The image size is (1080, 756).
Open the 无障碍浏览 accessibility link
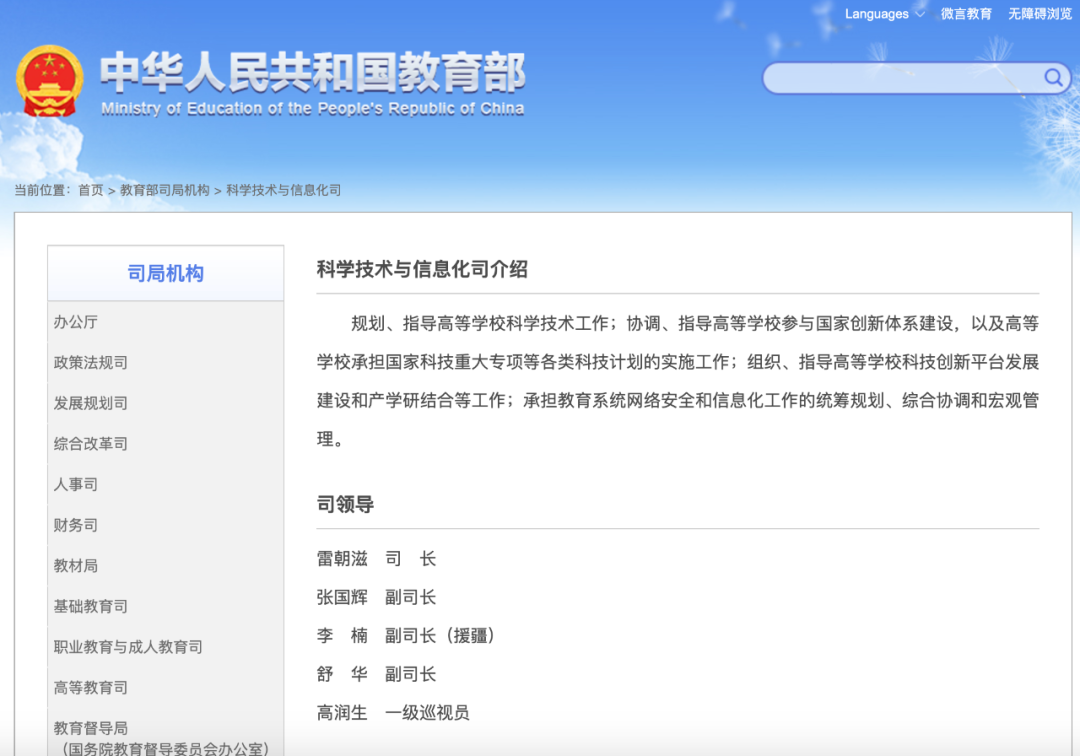(x=1040, y=14)
